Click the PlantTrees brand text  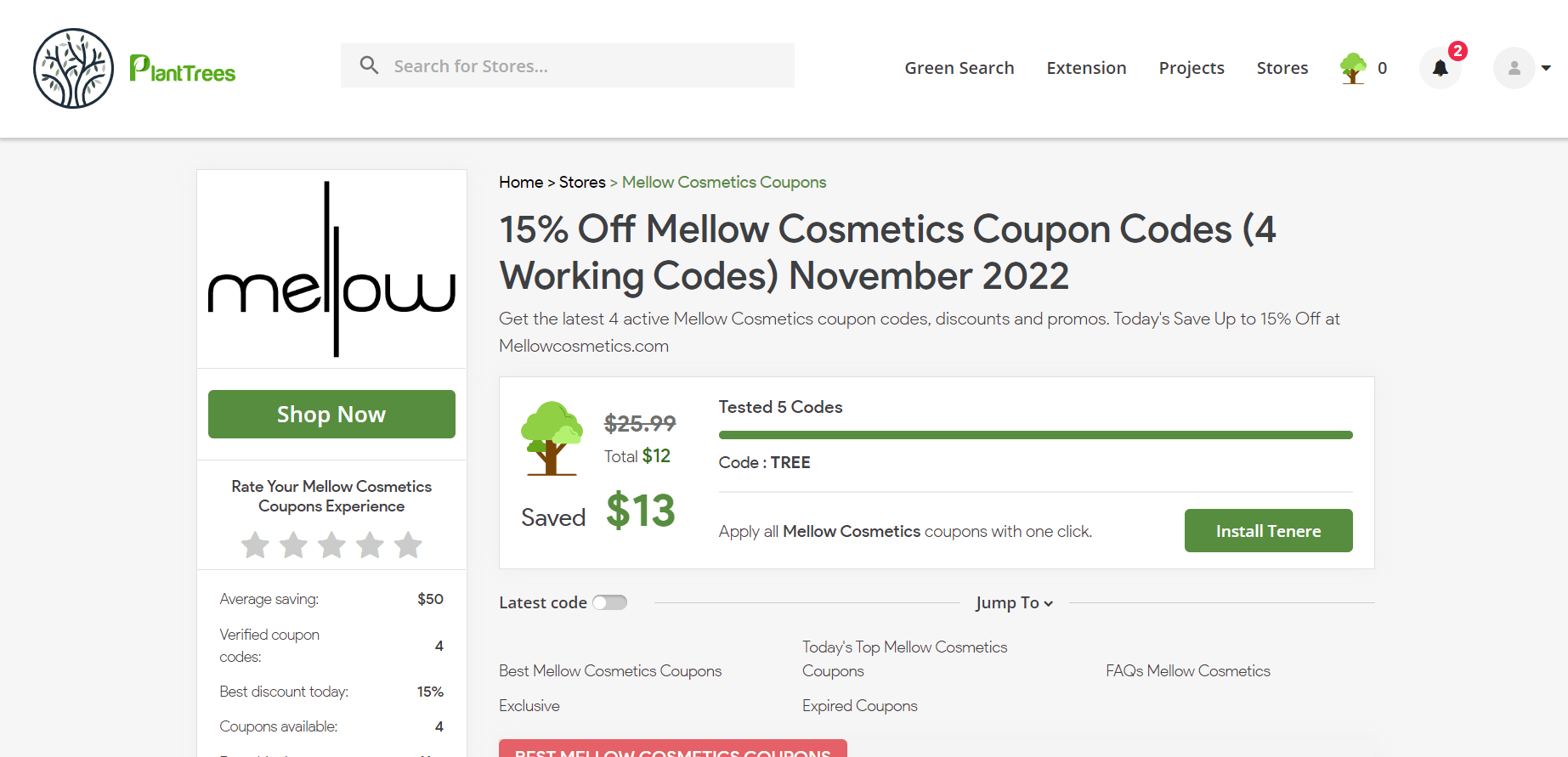(183, 68)
